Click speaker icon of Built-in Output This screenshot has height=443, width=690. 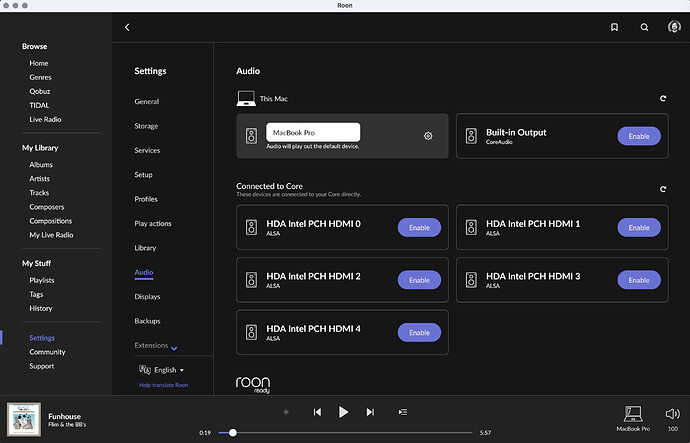471,136
